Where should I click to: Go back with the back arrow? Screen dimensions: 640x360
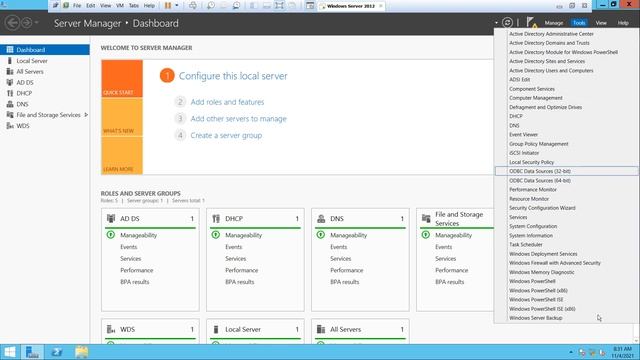click(12, 23)
